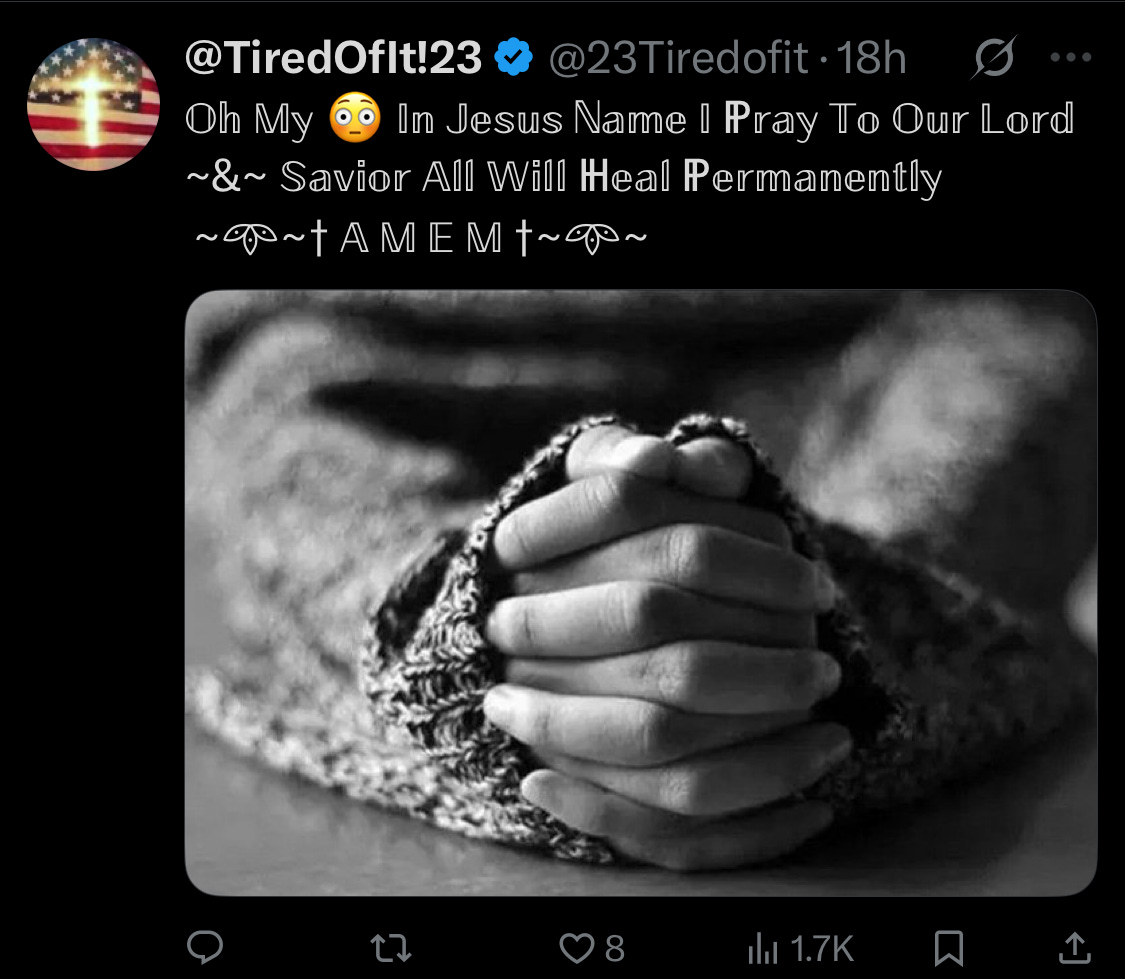1125x979 pixels.
Task: Open tweet via the "Savior All Will Heal" text
Action: (476, 176)
